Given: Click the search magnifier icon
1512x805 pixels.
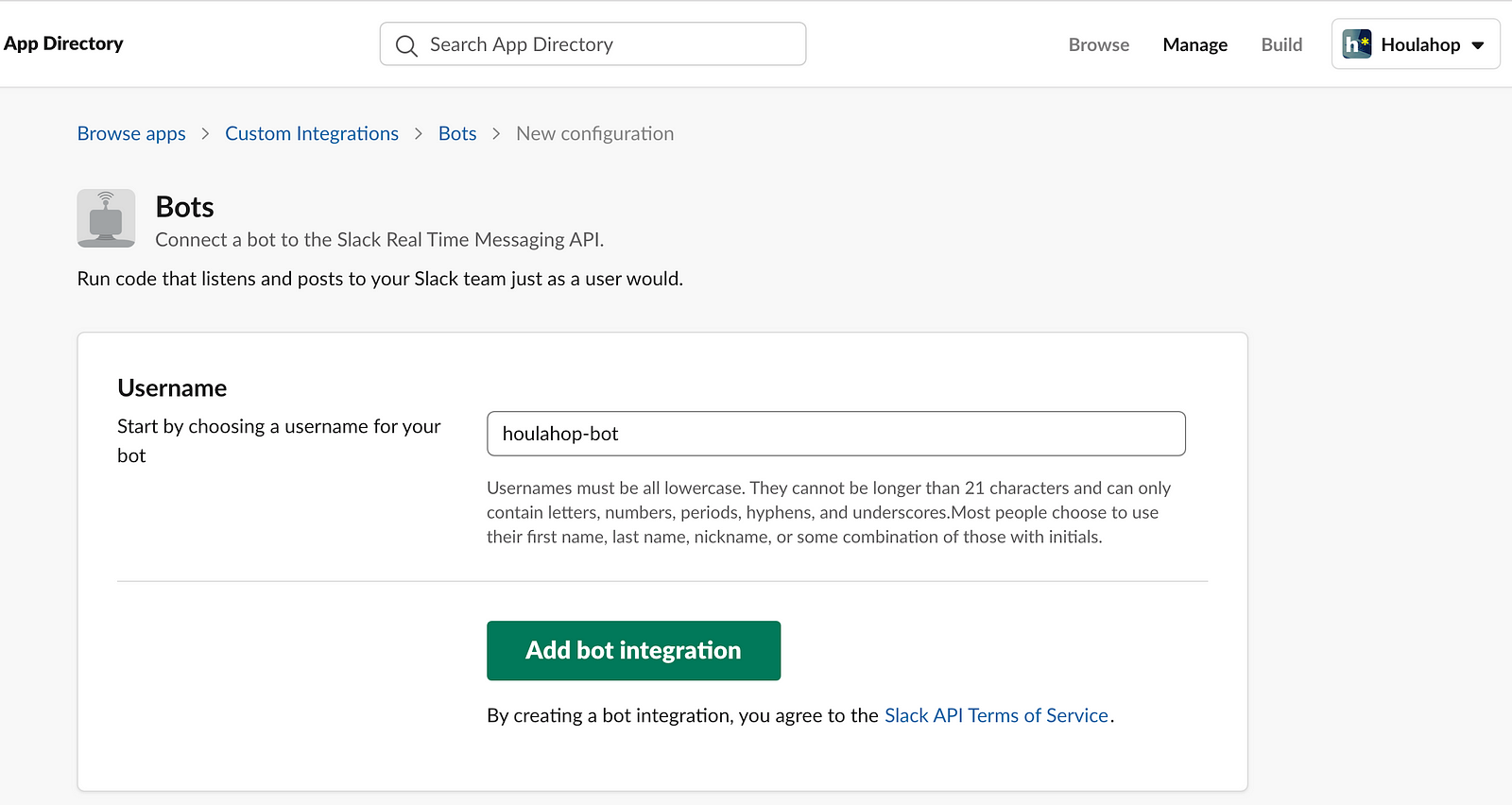Looking at the screenshot, I should pyautogui.click(x=406, y=45).
